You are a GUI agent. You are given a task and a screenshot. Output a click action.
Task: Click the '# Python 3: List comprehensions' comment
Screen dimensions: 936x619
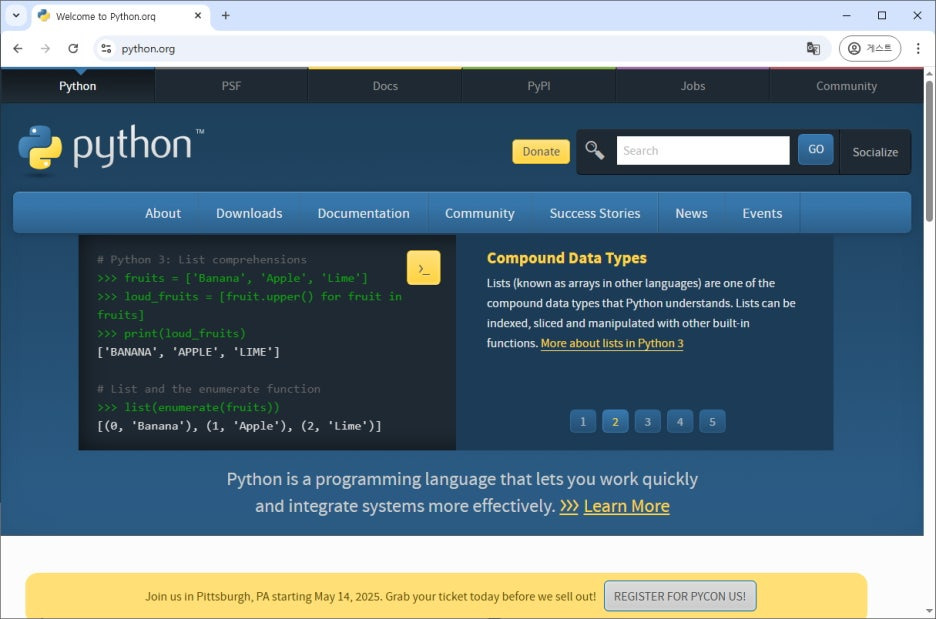[202, 260]
